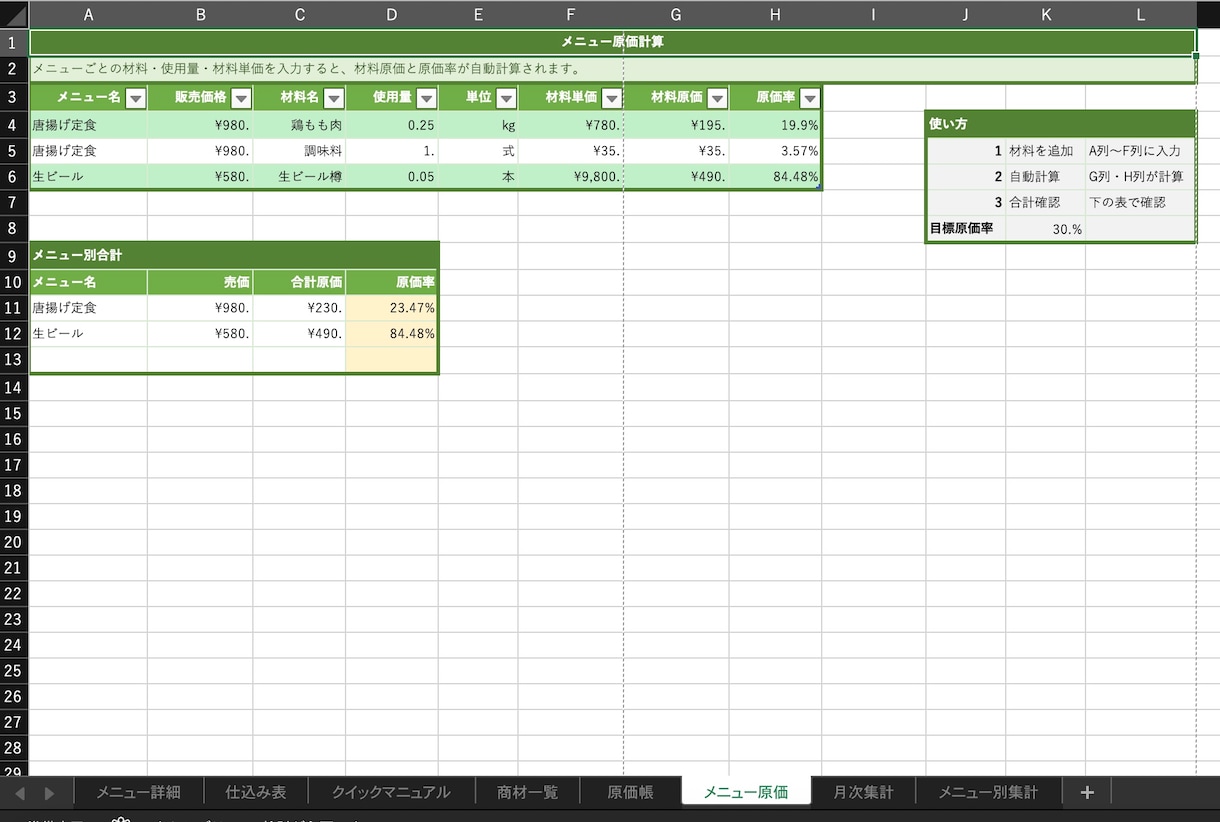Viewport: 1220px width, 822px height.
Task: Select the title cell メニュー原価計算
Action: coord(613,42)
